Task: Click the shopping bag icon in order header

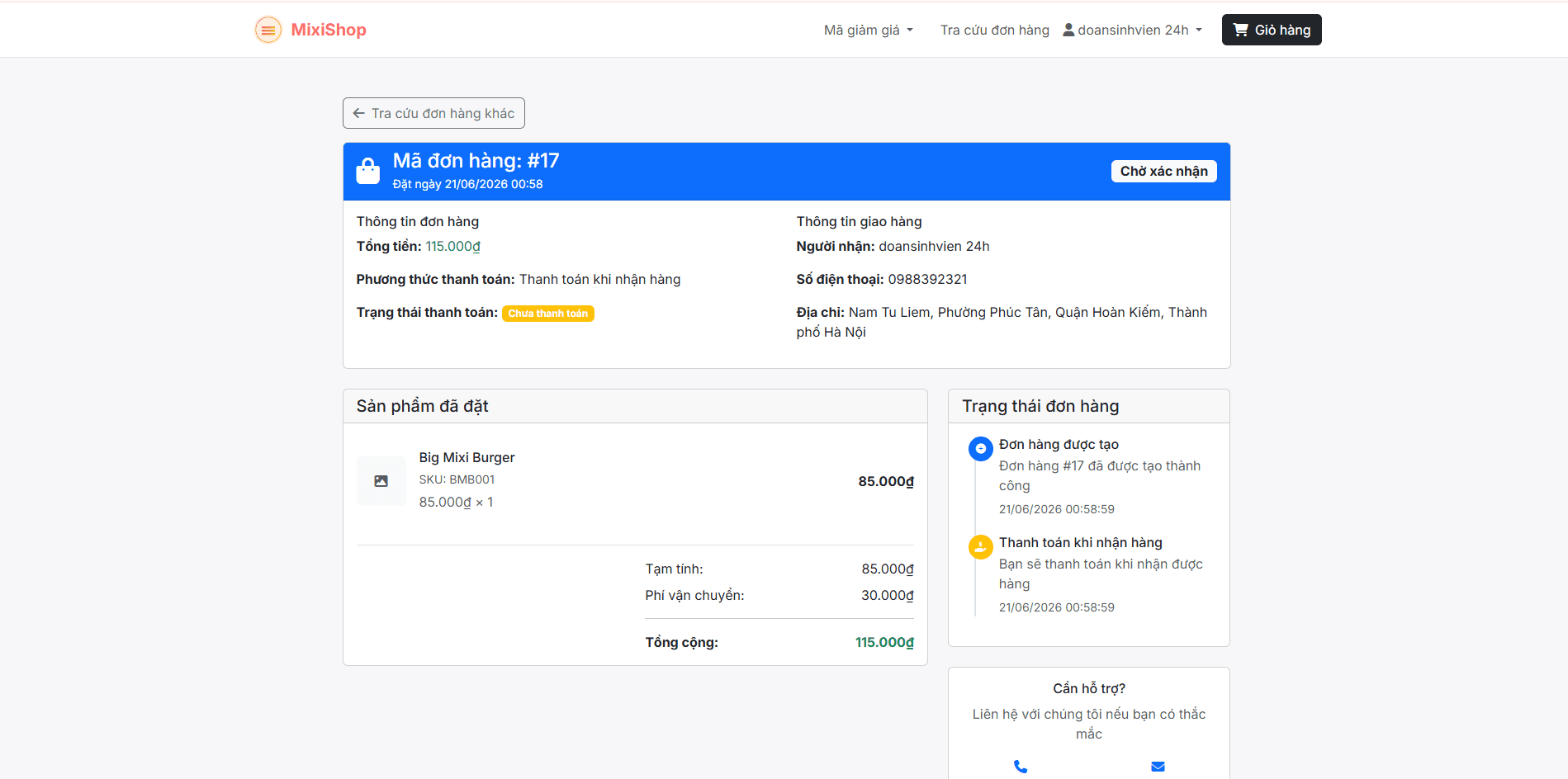Action: click(368, 171)
